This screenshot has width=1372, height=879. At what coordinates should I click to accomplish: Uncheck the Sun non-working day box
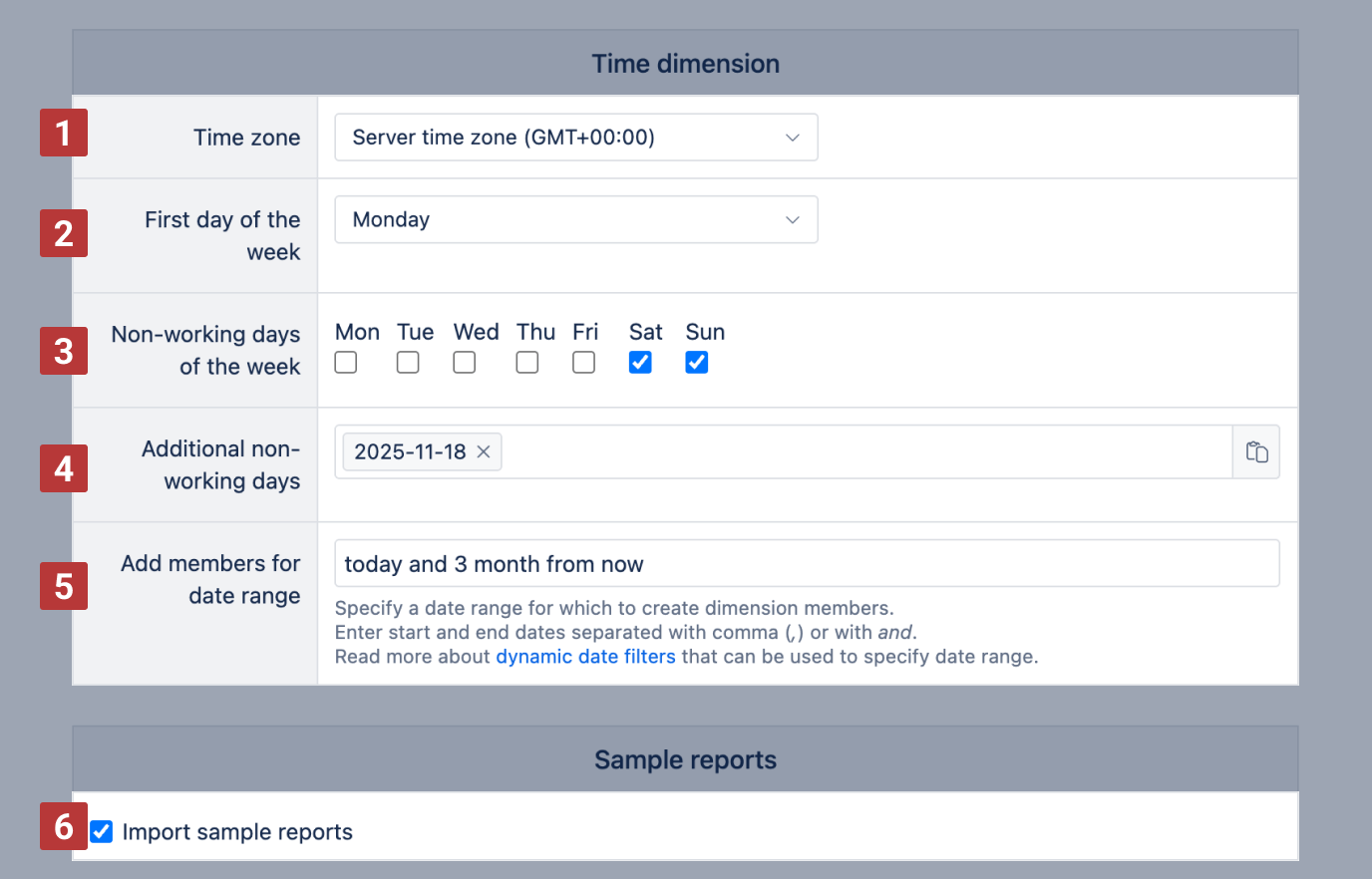click(x=697, y=363)
